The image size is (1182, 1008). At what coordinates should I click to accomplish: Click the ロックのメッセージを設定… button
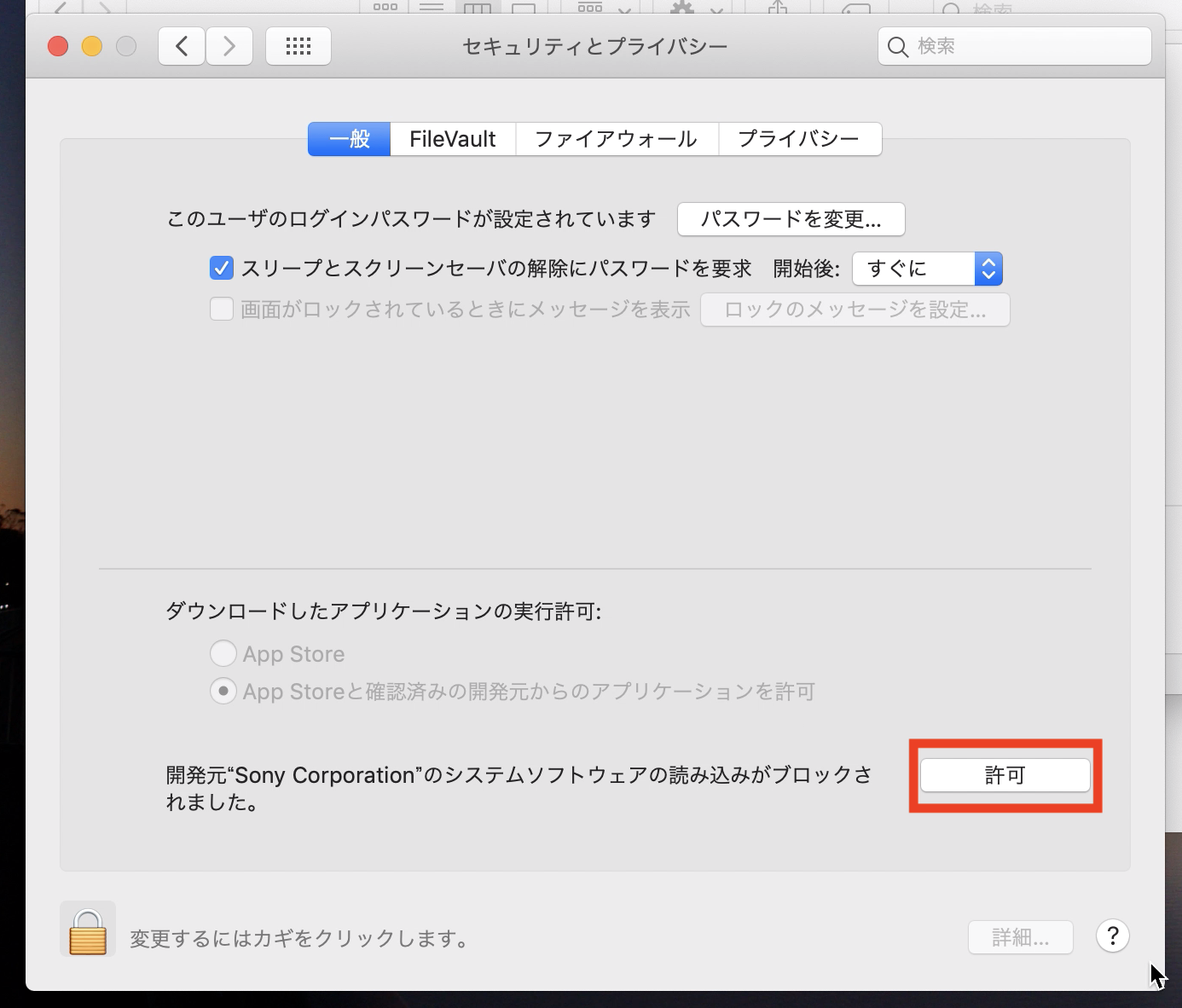click(855, 310)
